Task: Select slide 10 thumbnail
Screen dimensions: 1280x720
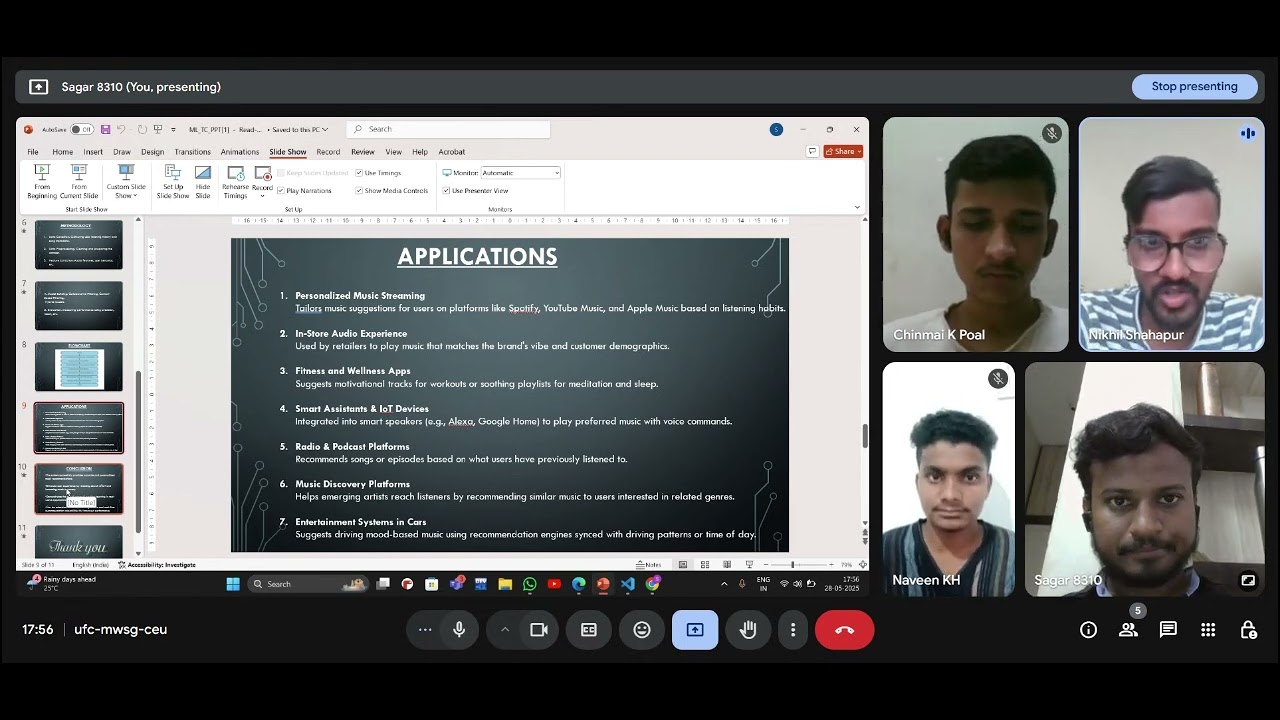Action: [79, 489]
